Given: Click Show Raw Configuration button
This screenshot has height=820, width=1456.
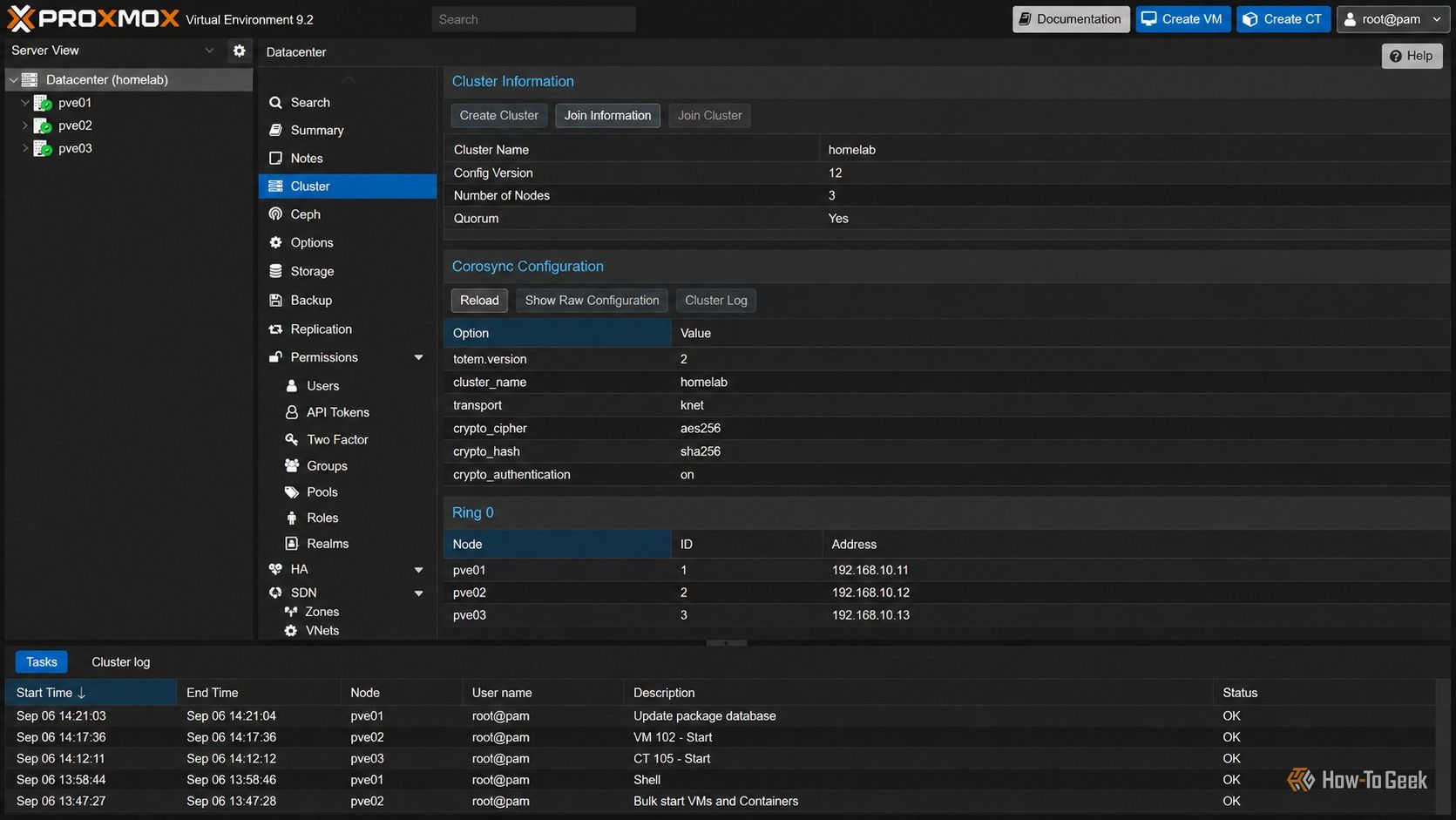Looking at the screenshot, I should (x=592, y=300).
